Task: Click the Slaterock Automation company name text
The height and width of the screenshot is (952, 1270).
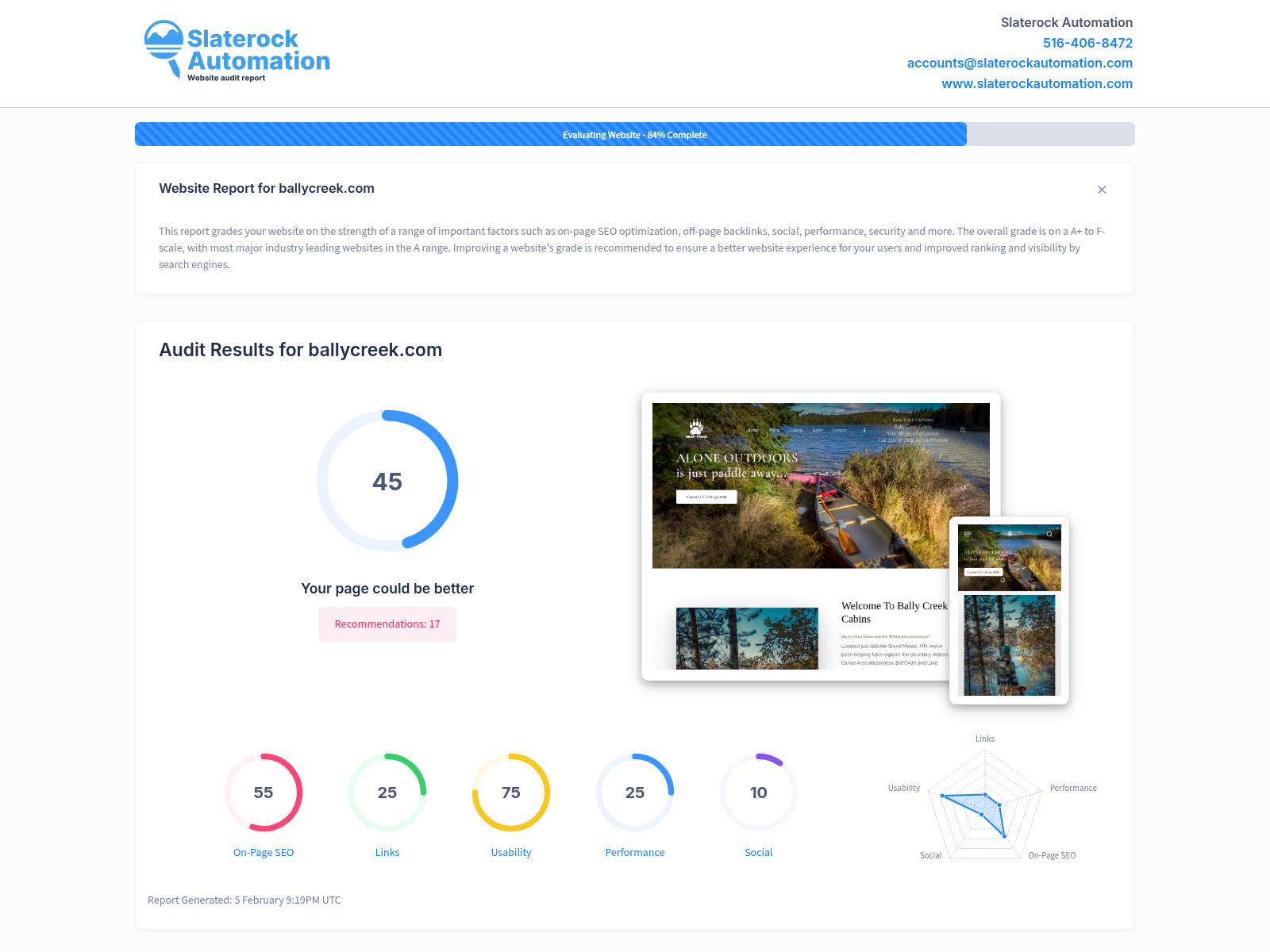Action: click(1067, 22)
